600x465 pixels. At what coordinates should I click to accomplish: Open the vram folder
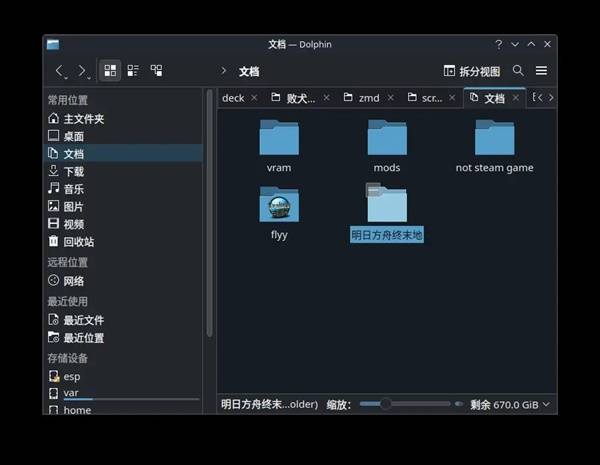pos(279,139)
